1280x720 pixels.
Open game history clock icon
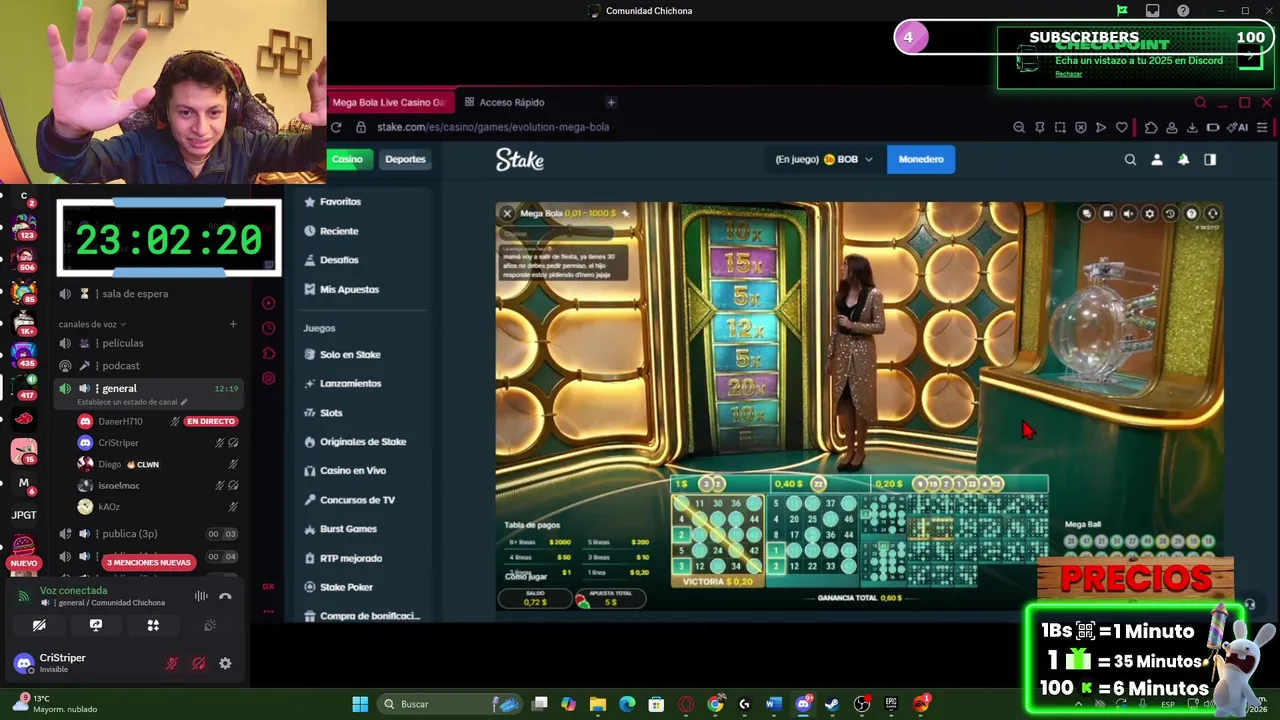1170,213
